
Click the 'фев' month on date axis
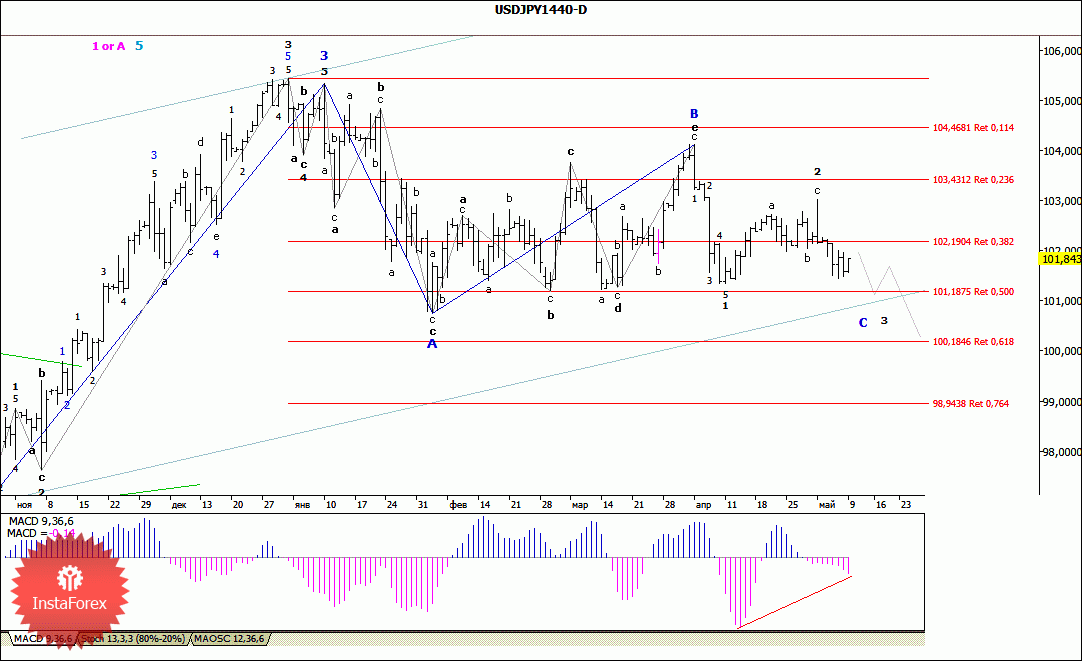[458, 505]
